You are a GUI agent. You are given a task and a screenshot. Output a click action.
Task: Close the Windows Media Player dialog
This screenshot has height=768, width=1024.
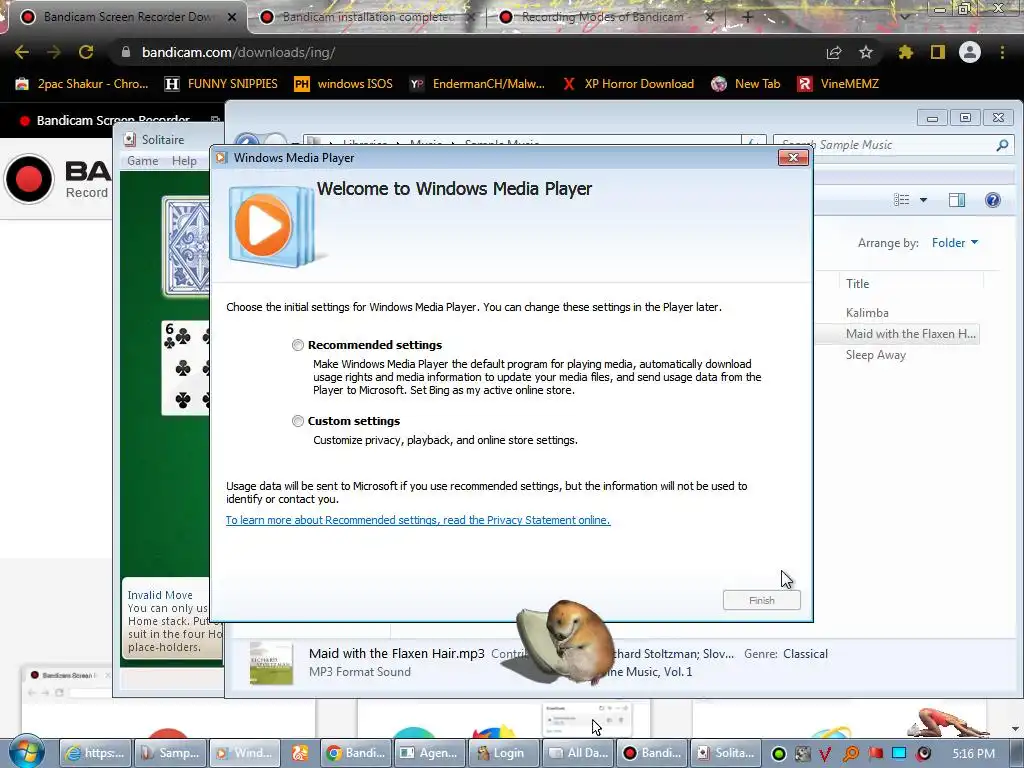coord(793,157)
